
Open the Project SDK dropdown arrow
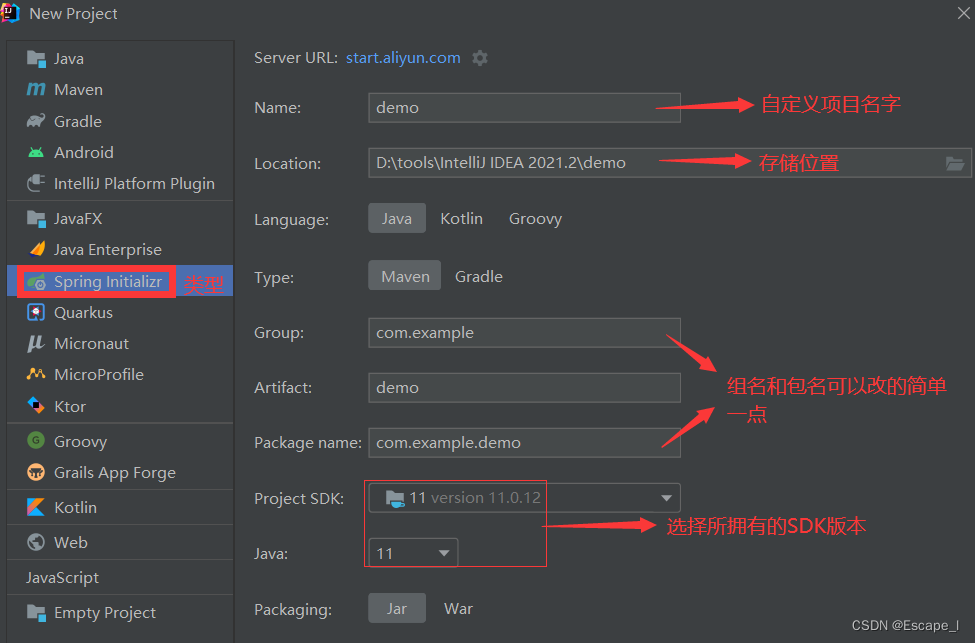[666, 498]
